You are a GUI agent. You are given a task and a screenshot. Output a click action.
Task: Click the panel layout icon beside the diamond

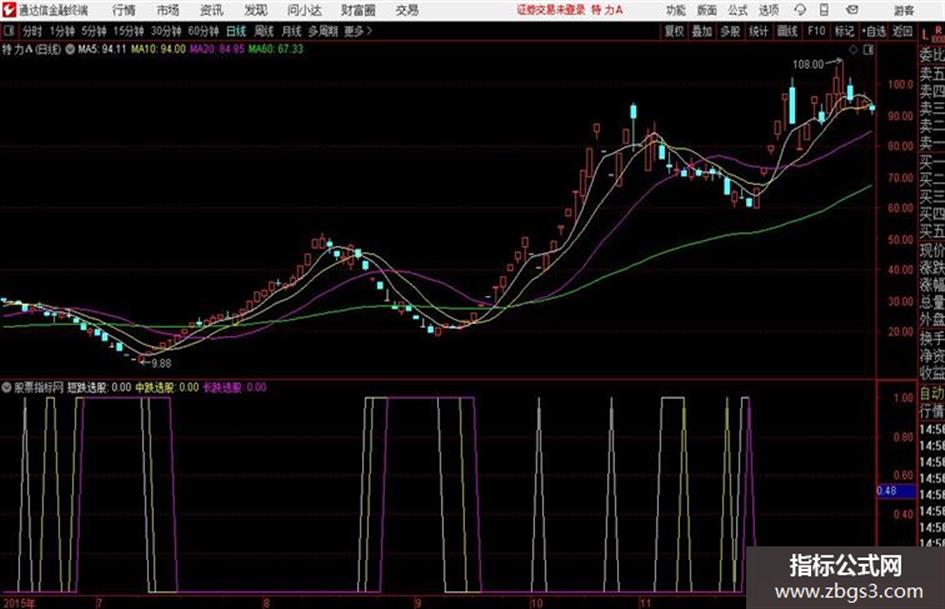[x=868, y=50]
